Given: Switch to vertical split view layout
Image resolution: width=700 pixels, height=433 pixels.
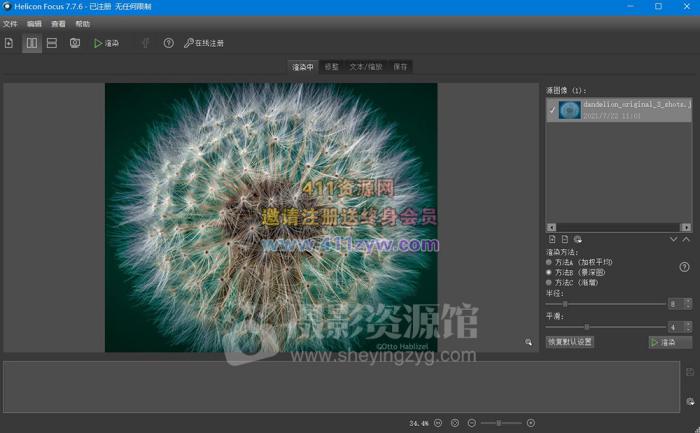Looking at the screenshot, I should [32, 43].
